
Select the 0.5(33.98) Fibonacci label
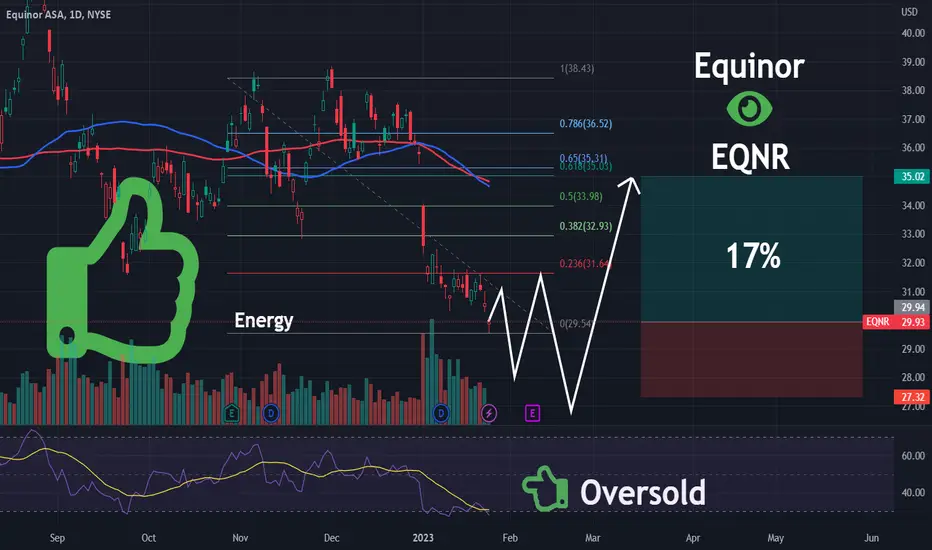581,196
